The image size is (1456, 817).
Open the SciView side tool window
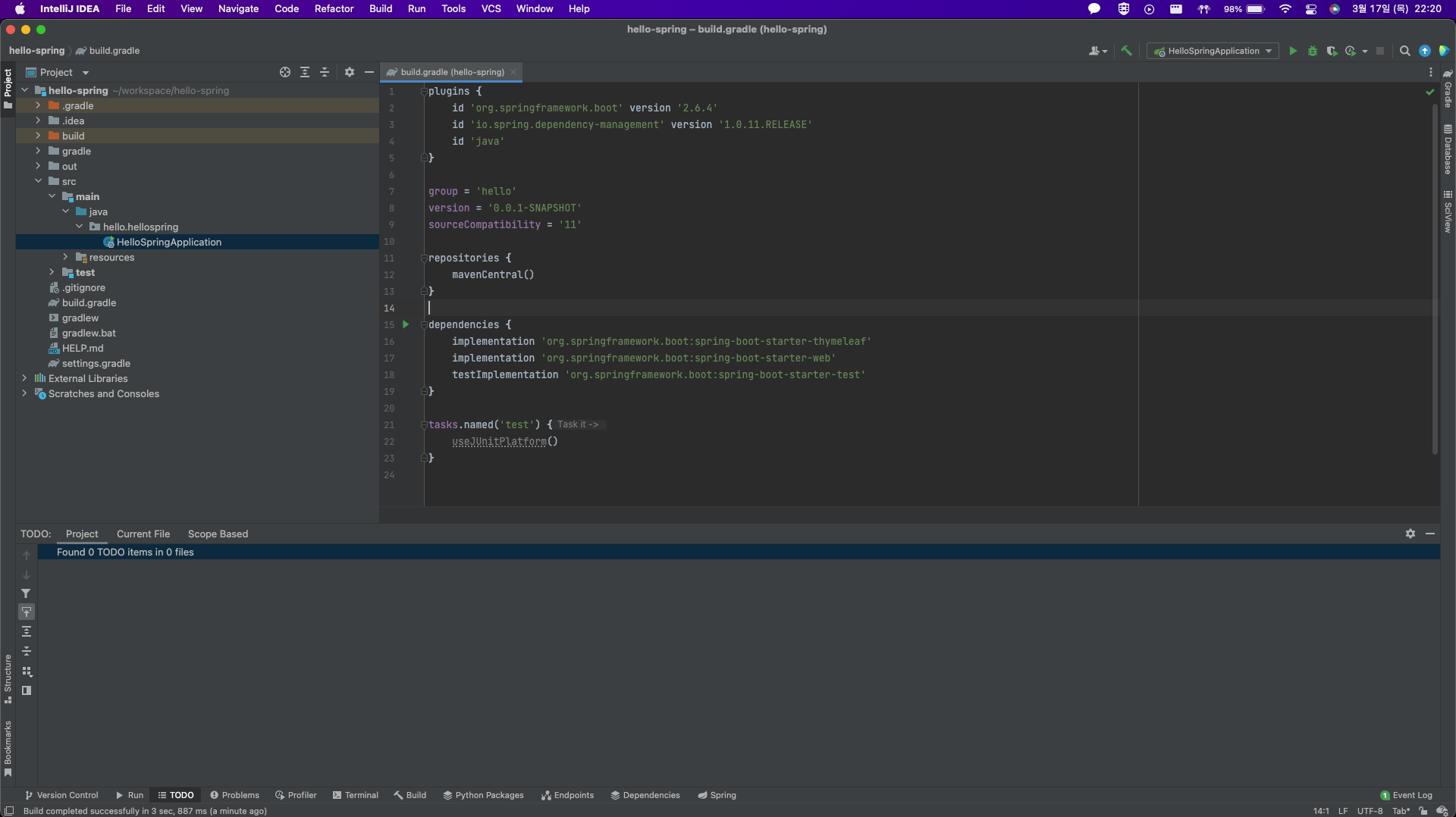(1448, 211)
